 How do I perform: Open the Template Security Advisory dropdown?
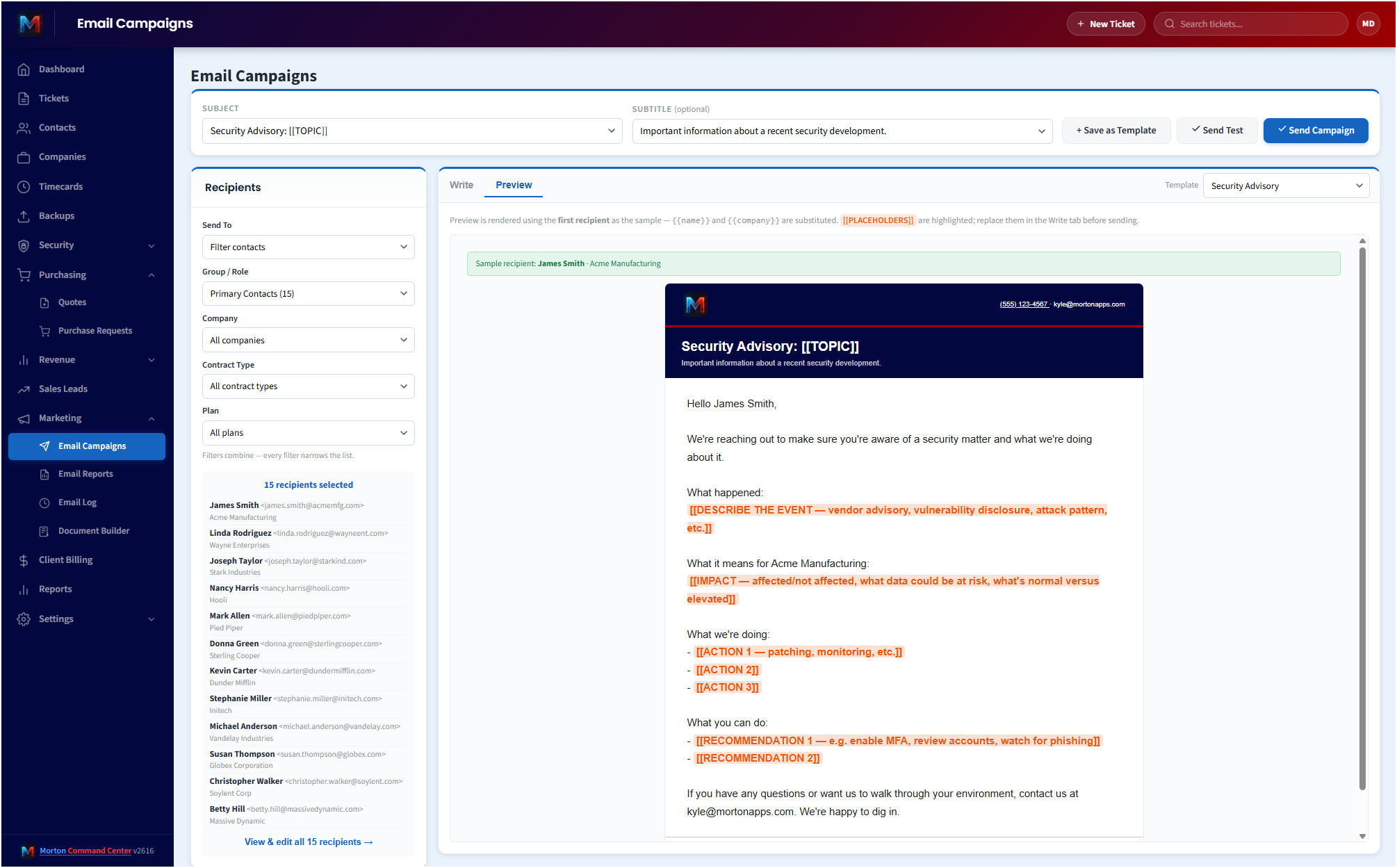1286,186
